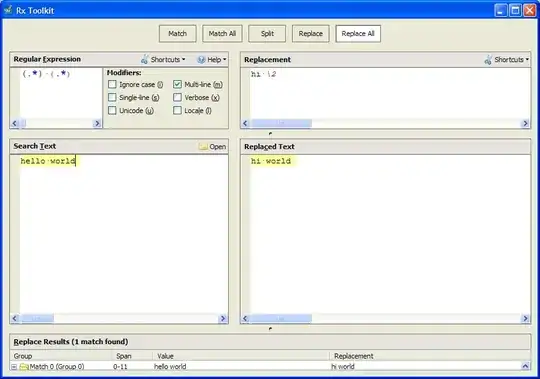This screenshot has height=379, width=540.
Task: Click the Open folder icon in Search Text
Action: click(x=203, y=147)
